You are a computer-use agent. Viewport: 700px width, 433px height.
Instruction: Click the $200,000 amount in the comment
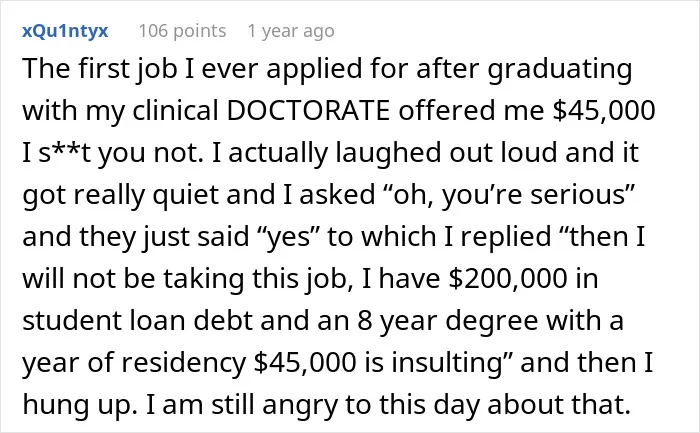pos(508,279)
